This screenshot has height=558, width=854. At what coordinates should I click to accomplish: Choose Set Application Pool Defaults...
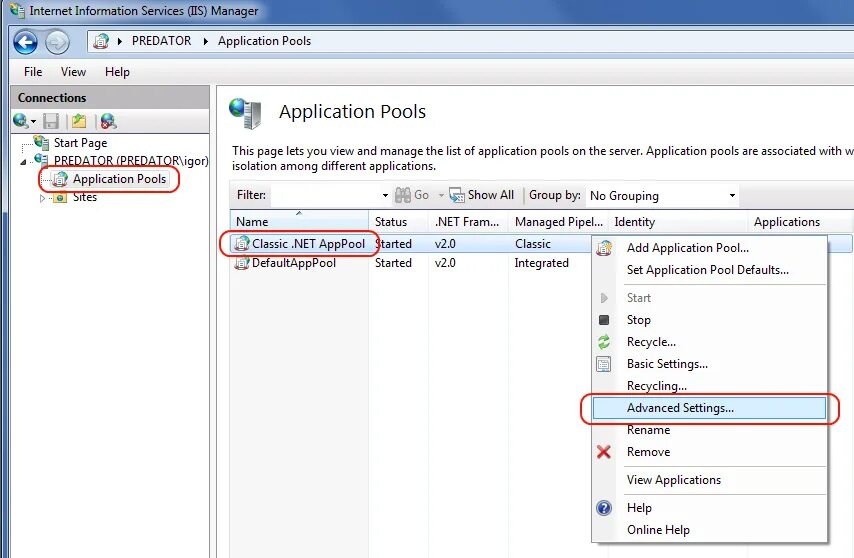pyautogui.click(x=709, y=270)
